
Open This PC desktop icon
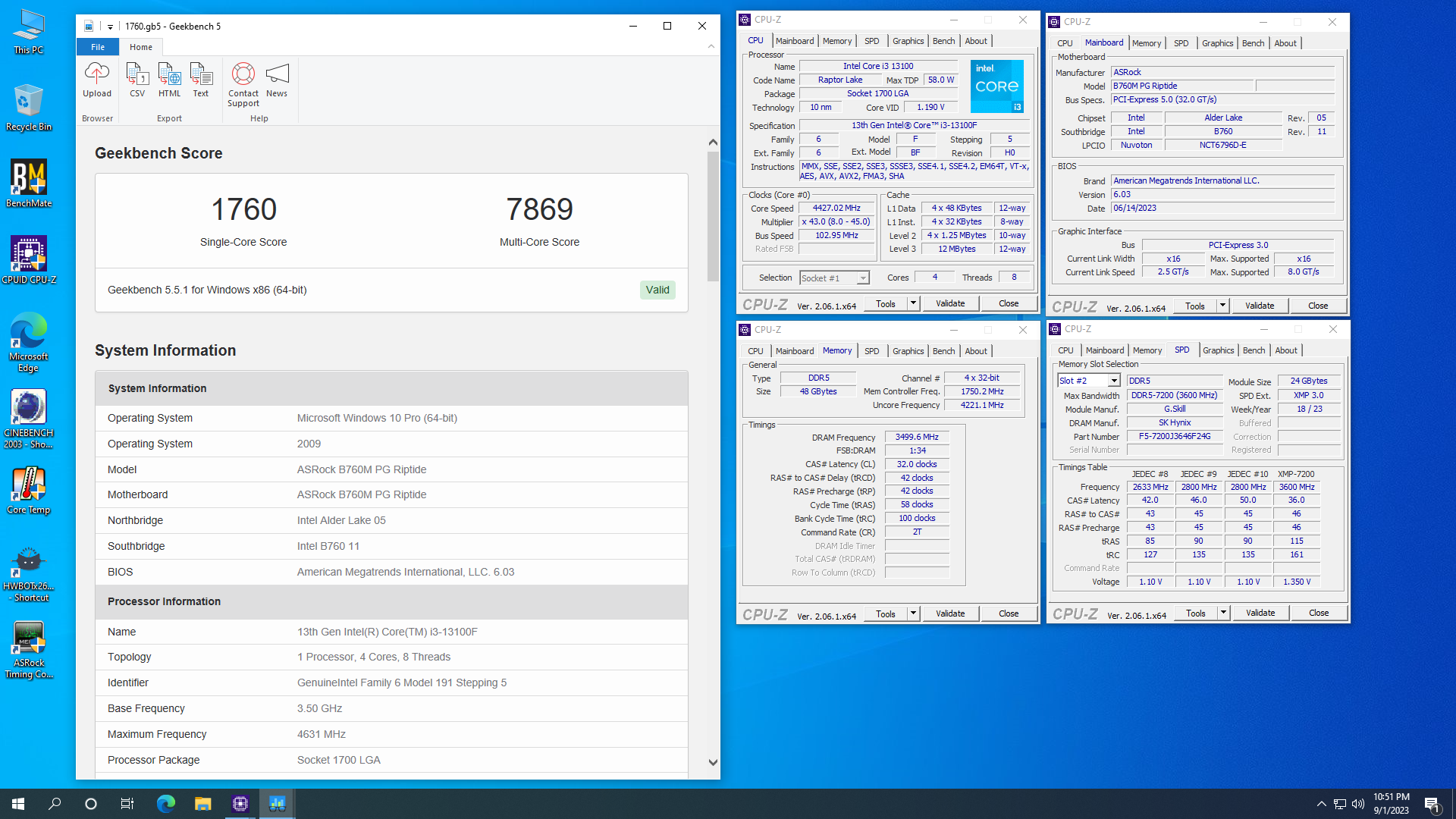(29, 32)
